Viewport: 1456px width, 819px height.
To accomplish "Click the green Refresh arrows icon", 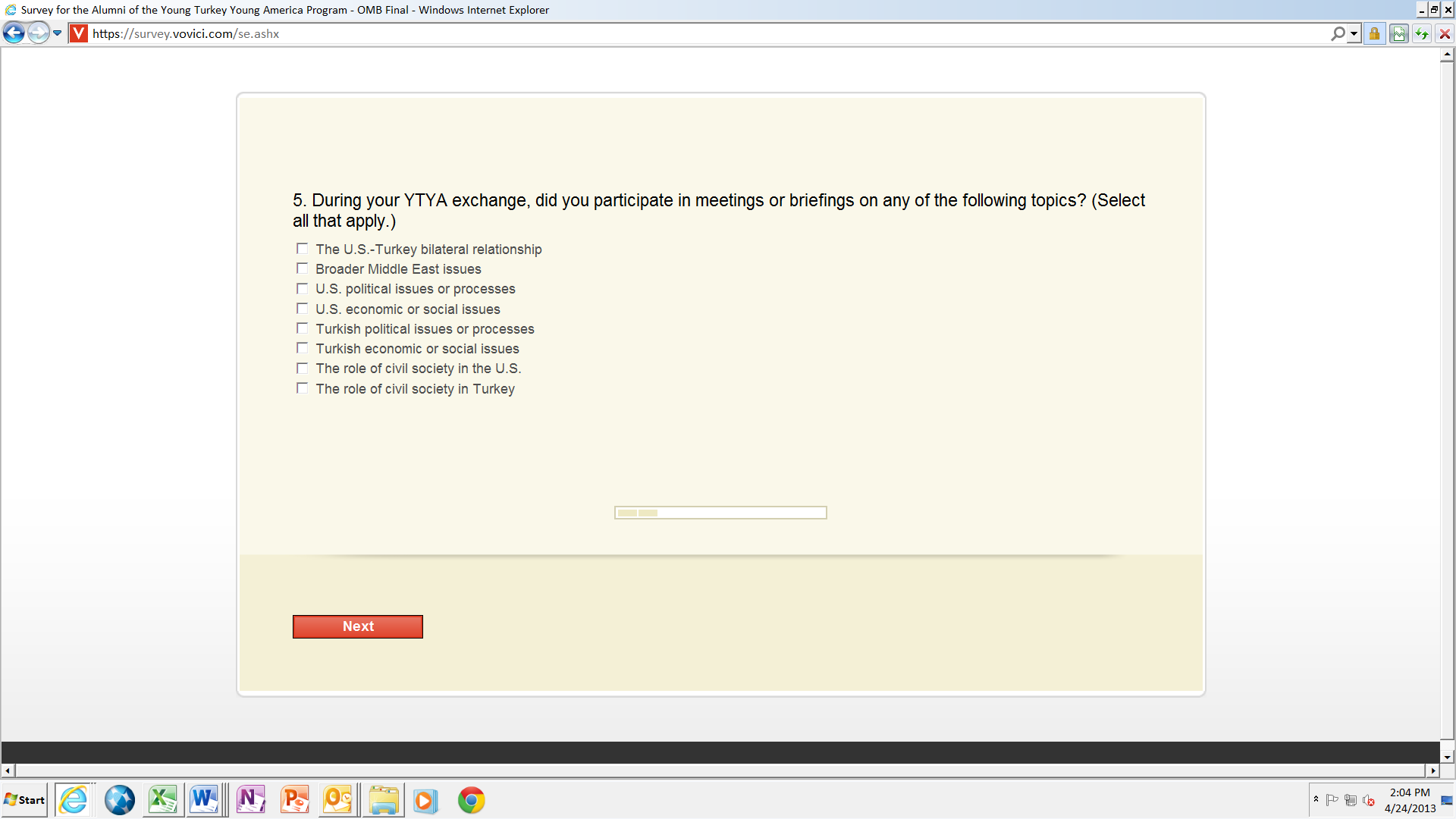I will pyautogui.click(x=1422, y=34).
